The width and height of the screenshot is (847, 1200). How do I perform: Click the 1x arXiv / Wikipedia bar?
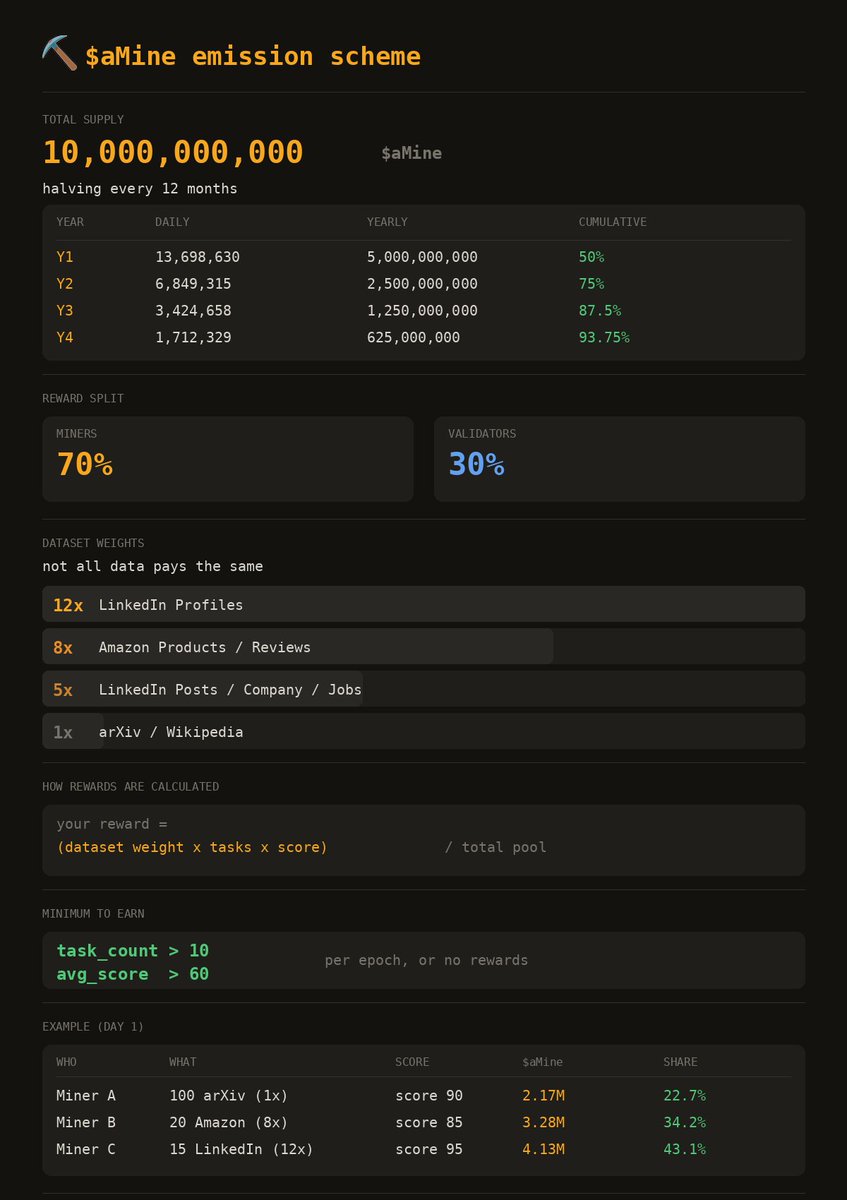tap(423, 731)
